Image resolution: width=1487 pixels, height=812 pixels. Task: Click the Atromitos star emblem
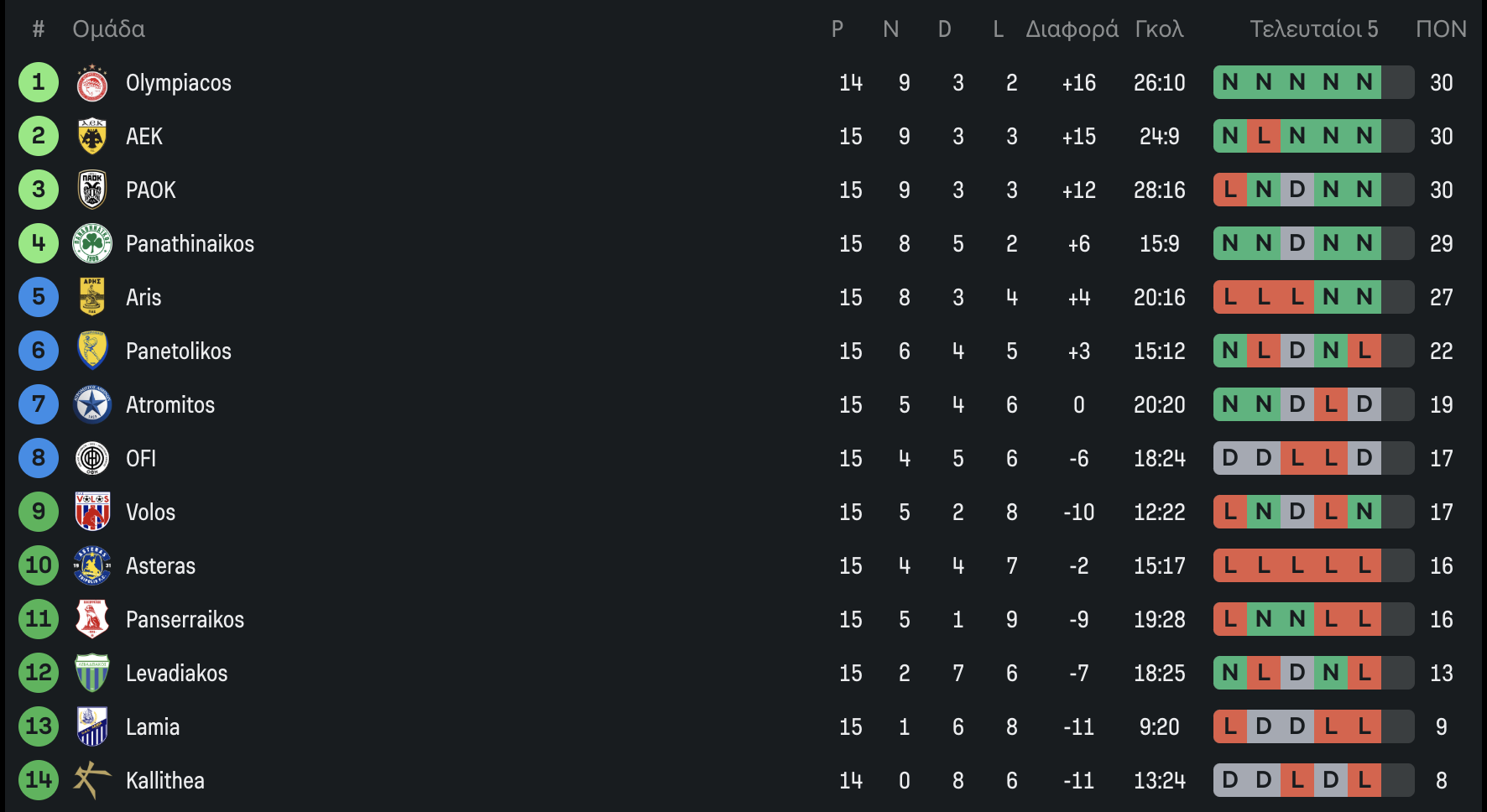tap(92, 405)
